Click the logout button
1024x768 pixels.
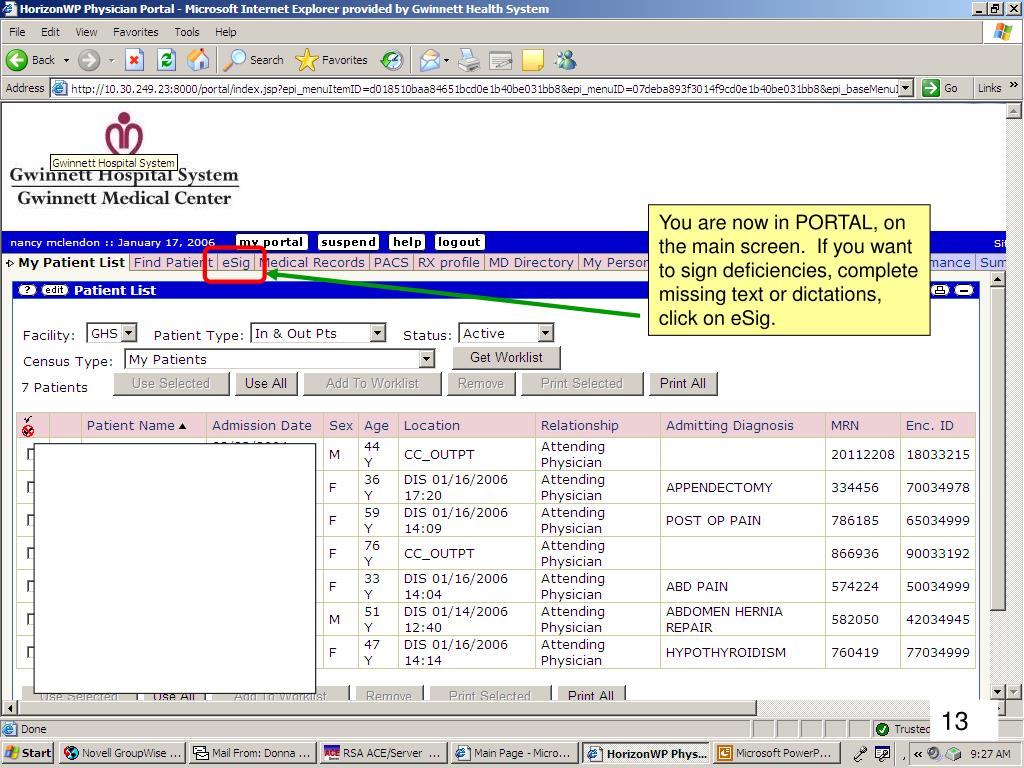(x=459, y=242)
